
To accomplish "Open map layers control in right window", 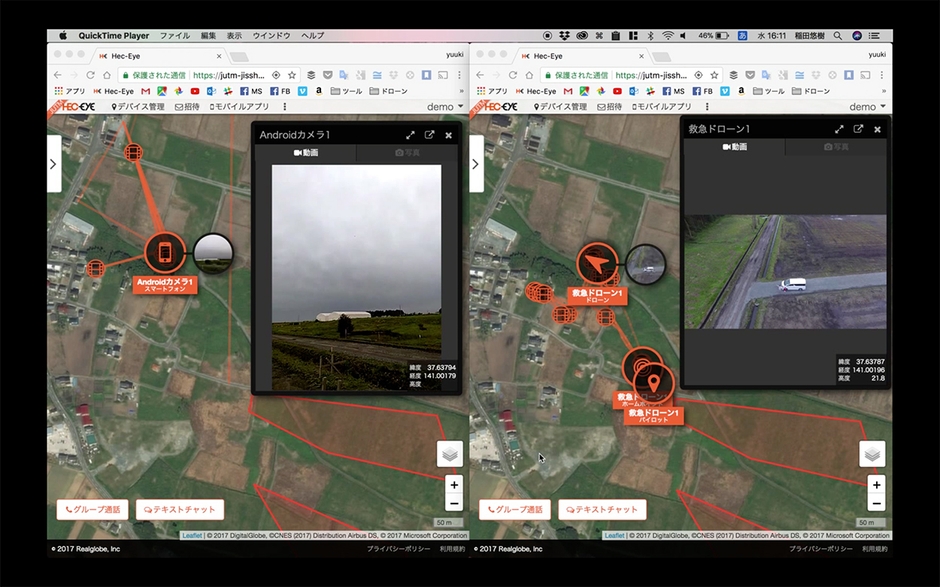I will [x=872, y=454].
